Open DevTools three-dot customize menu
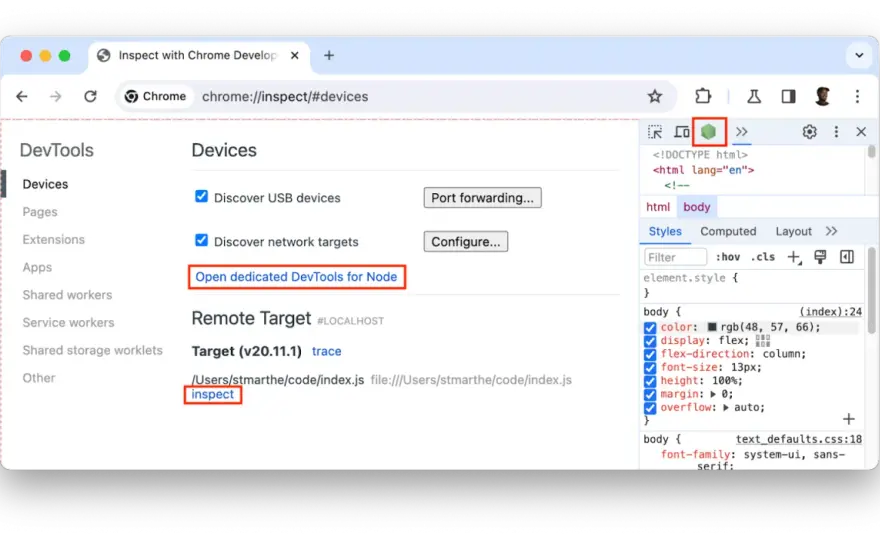Screen dimensions: 880x540 (x=836, y=132)
